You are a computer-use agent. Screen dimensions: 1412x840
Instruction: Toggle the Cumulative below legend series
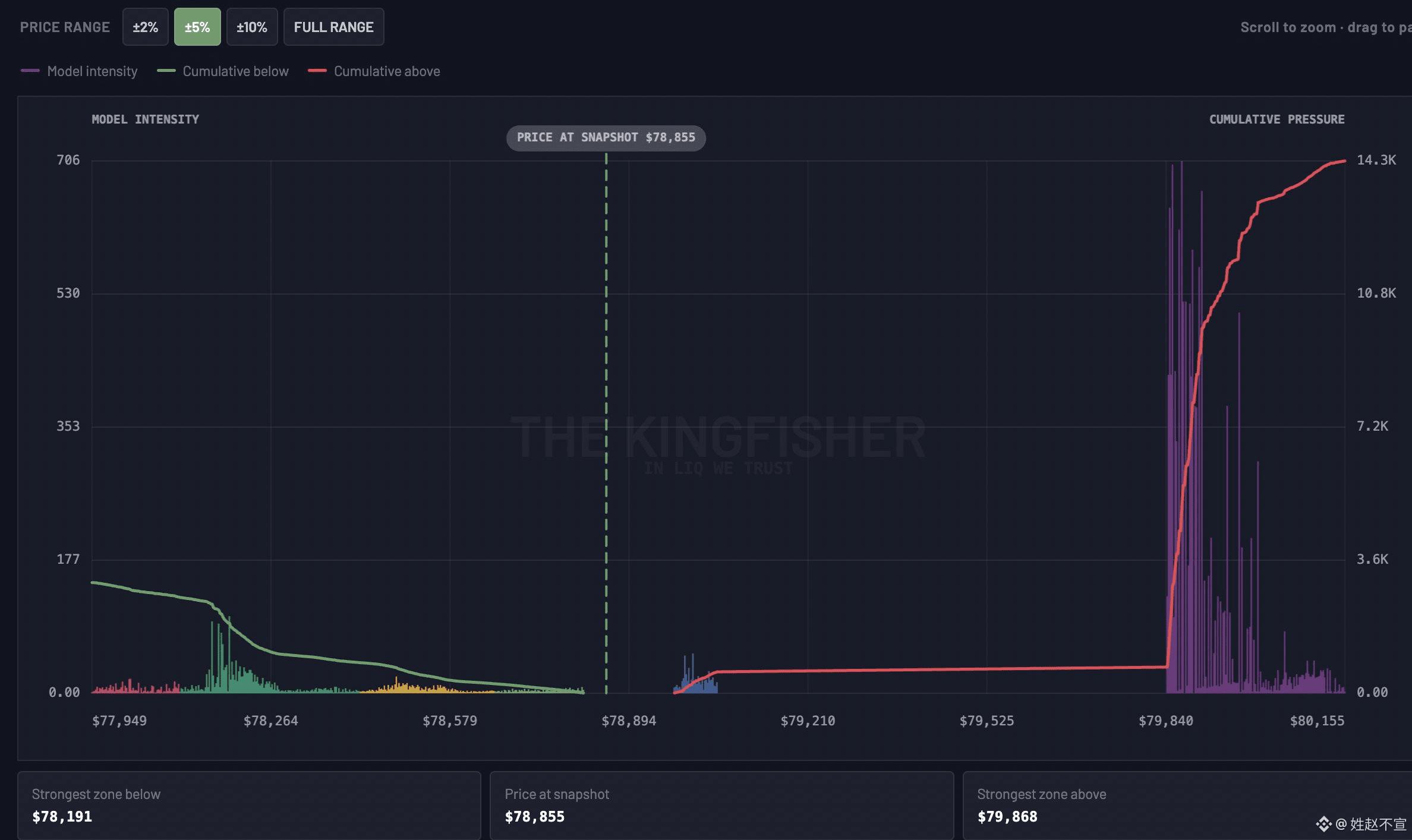[223, 71]
